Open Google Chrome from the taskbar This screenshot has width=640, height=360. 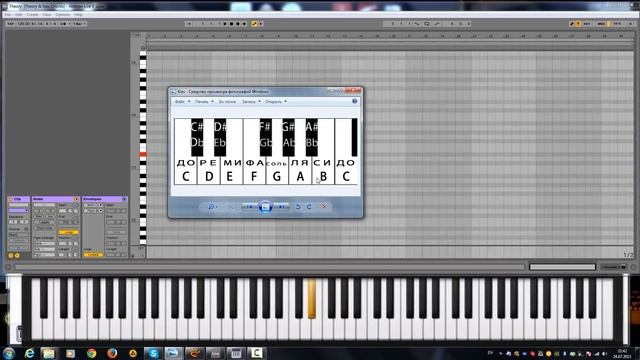pyautogui.click(x=91, y=353)
